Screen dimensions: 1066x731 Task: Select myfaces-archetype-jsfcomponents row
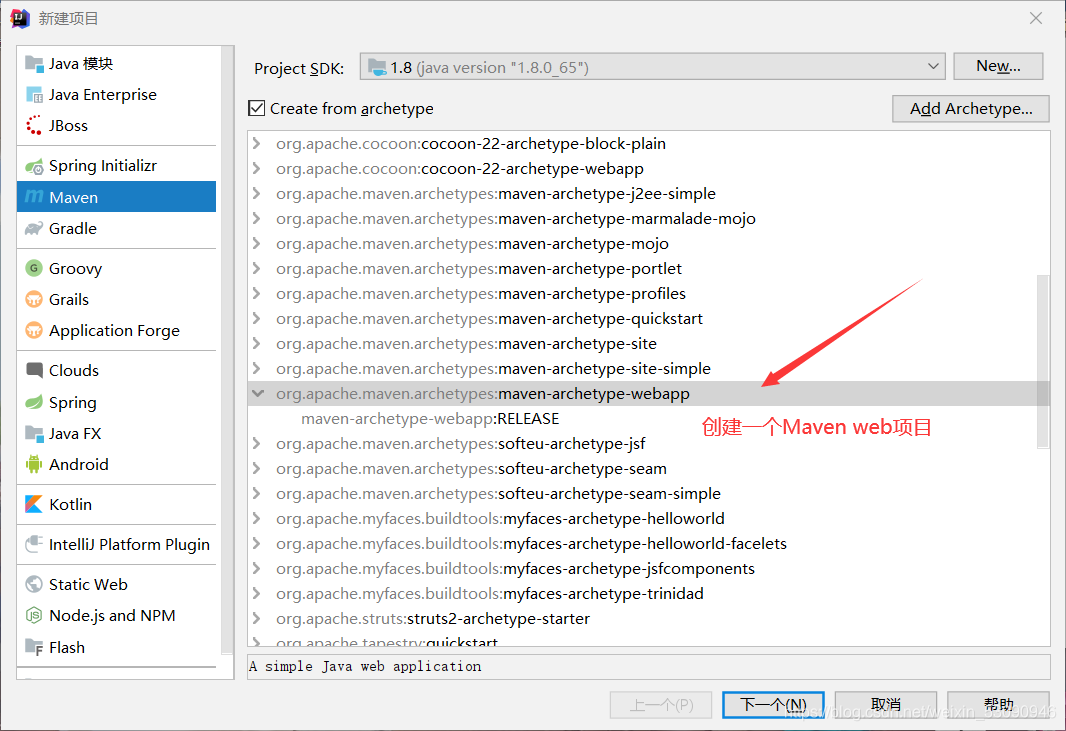pos(649,568)
